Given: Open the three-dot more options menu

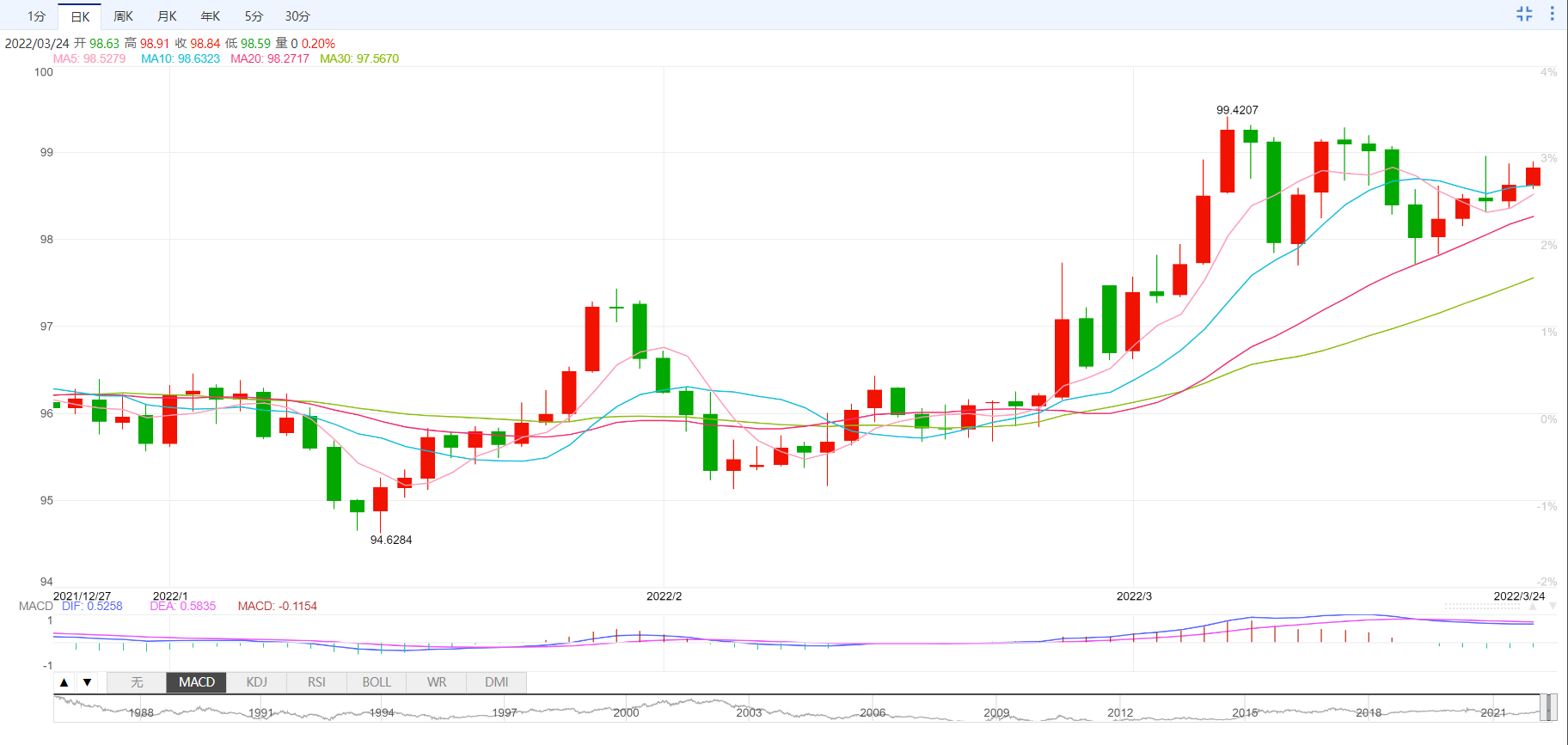Looking at the screenshot, I should click(1552, 14).
